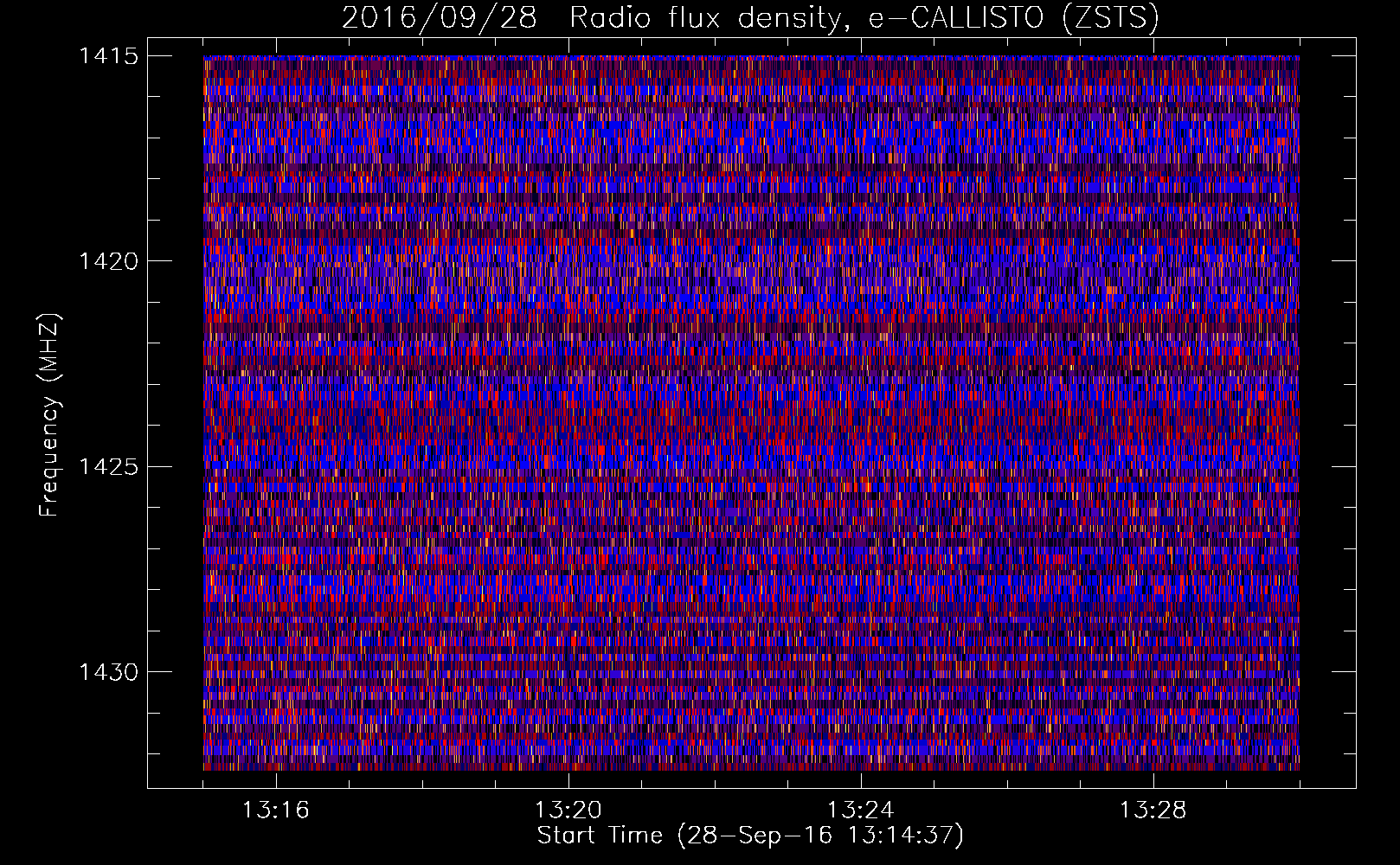Click the 'Frequency (MHZ)' axis title

tap(50, 414)
